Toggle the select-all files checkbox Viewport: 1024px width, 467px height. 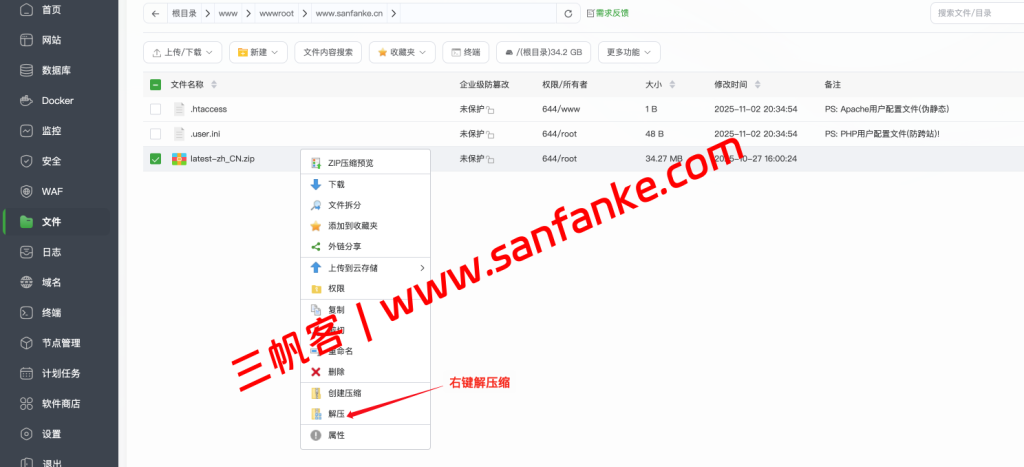coord(155,84)
